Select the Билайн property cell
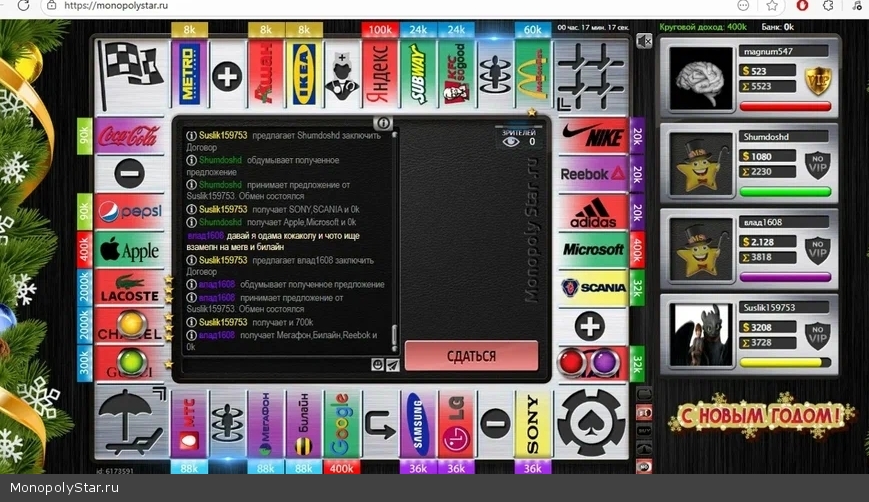Screen dimensions: 869x502 coord(304,424)
